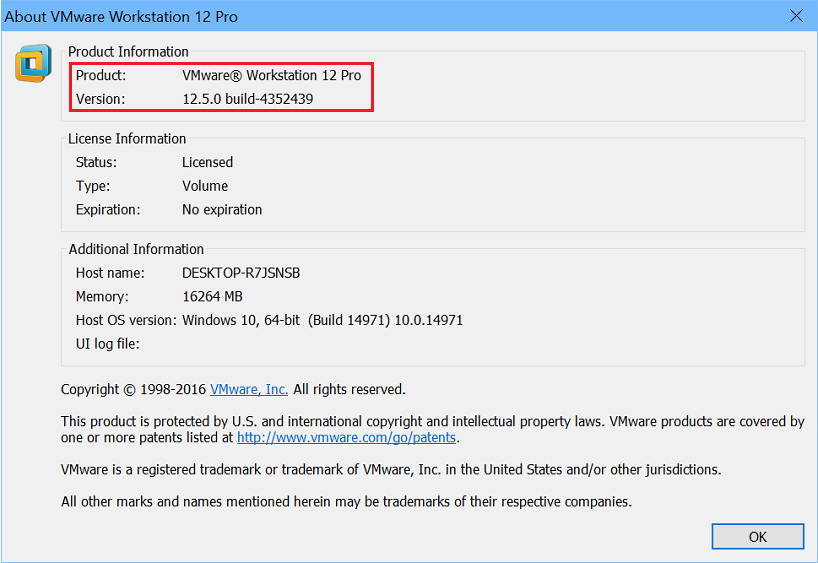Close the About dialog with the X
This screenshot has height=563, width=818.
796,16
